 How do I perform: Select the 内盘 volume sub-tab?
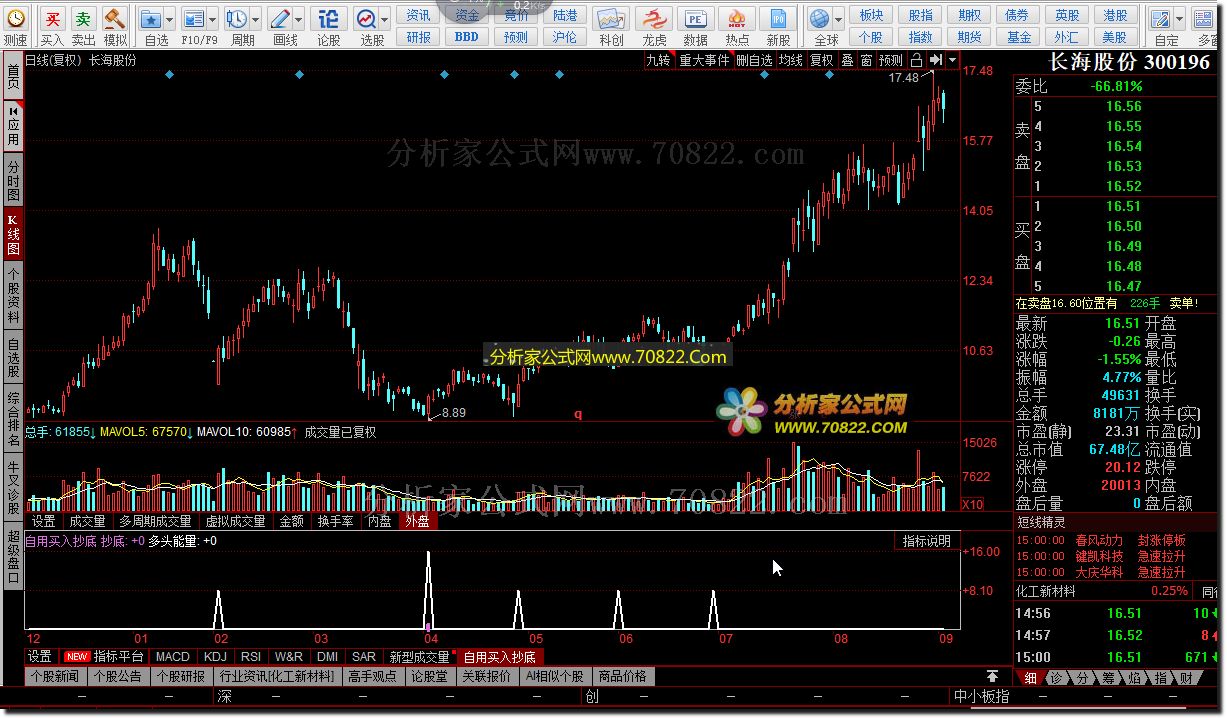point(379,521)
